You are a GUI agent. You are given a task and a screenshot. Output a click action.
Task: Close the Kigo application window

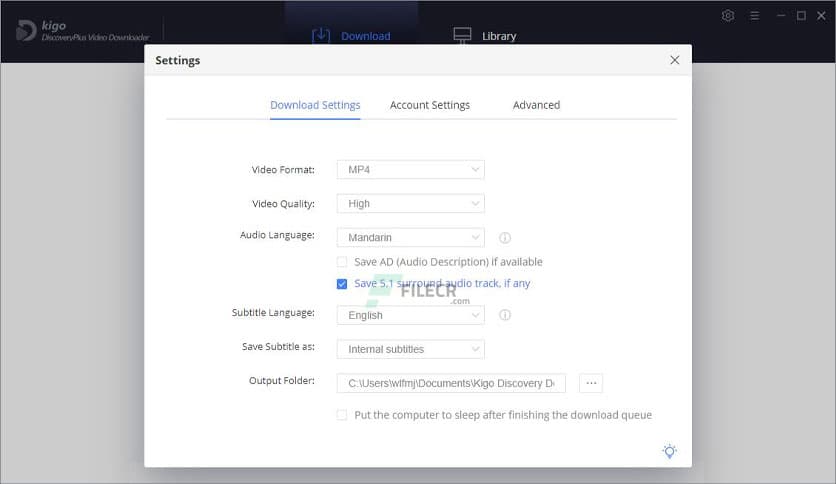coord(822,15)
